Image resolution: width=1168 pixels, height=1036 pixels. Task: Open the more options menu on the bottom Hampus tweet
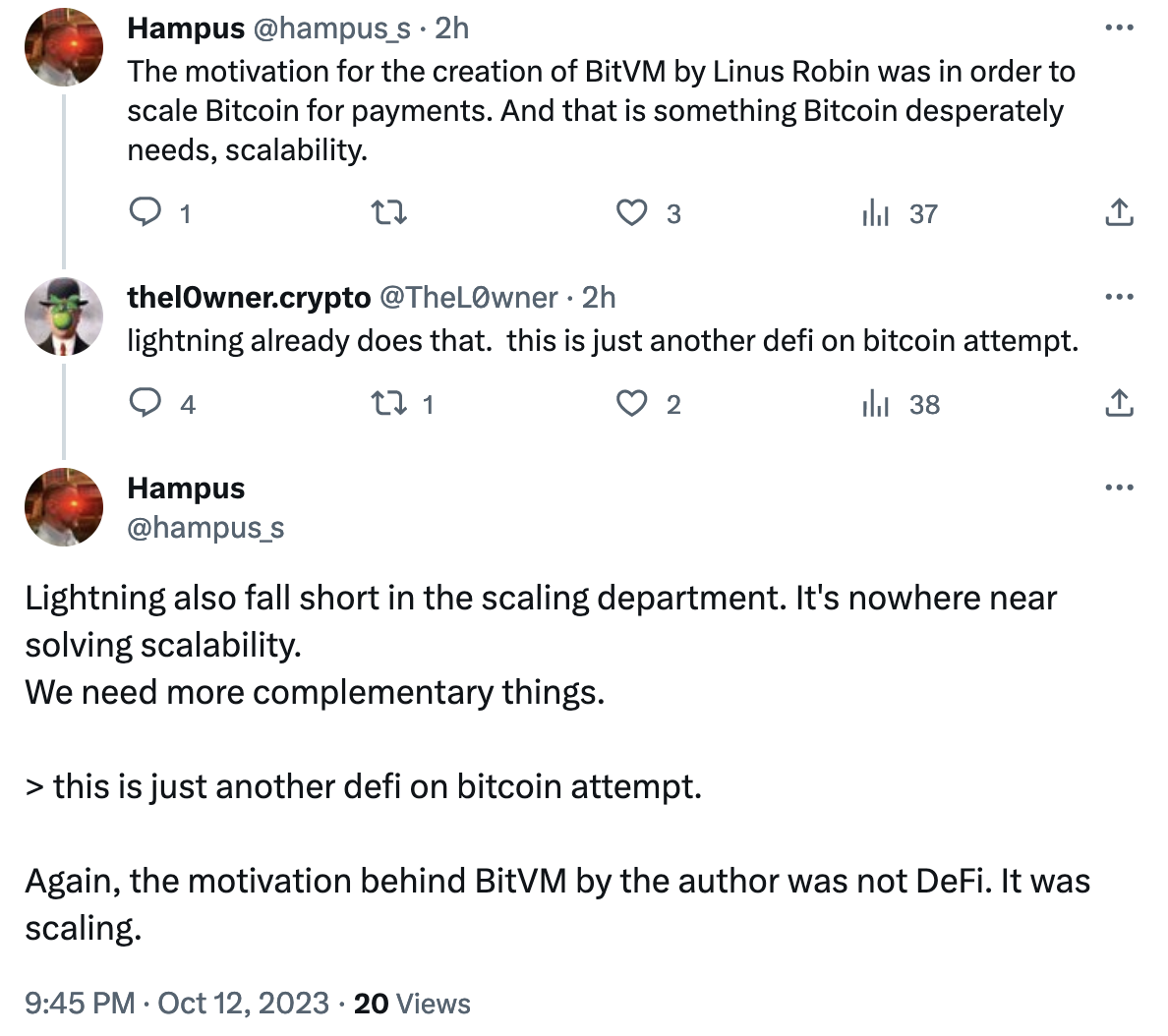[x=1118, y=486]
